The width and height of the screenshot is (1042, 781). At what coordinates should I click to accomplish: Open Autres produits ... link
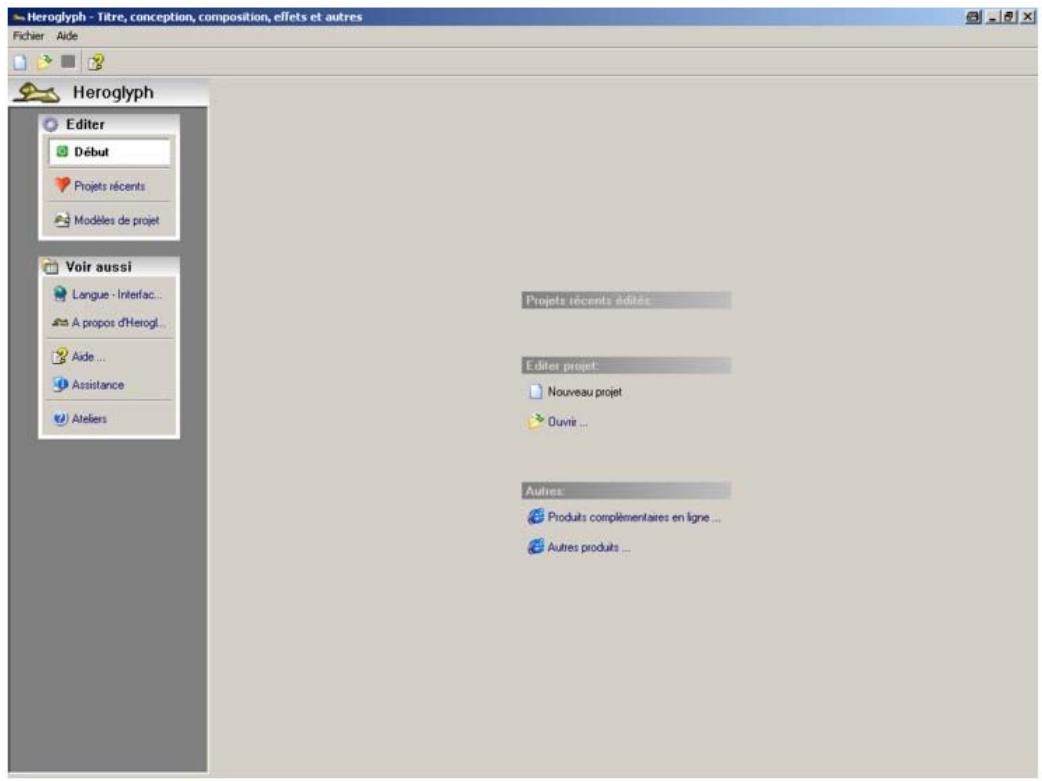point(589,548)
